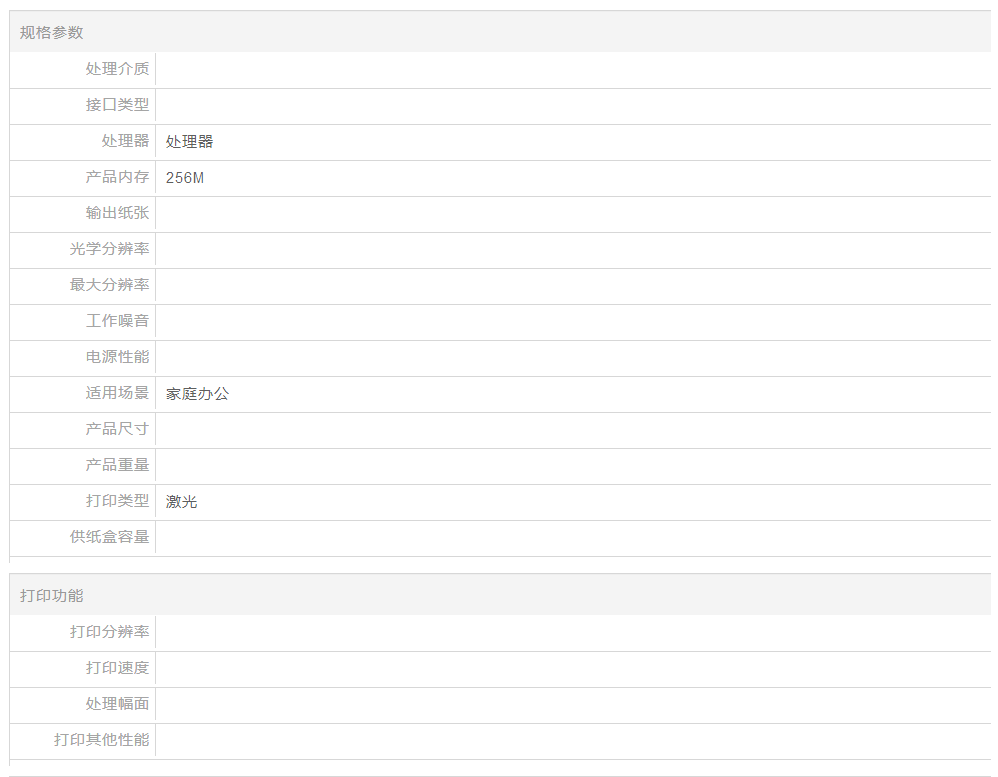Click the 输出纸张 row label

pos(117,213)
